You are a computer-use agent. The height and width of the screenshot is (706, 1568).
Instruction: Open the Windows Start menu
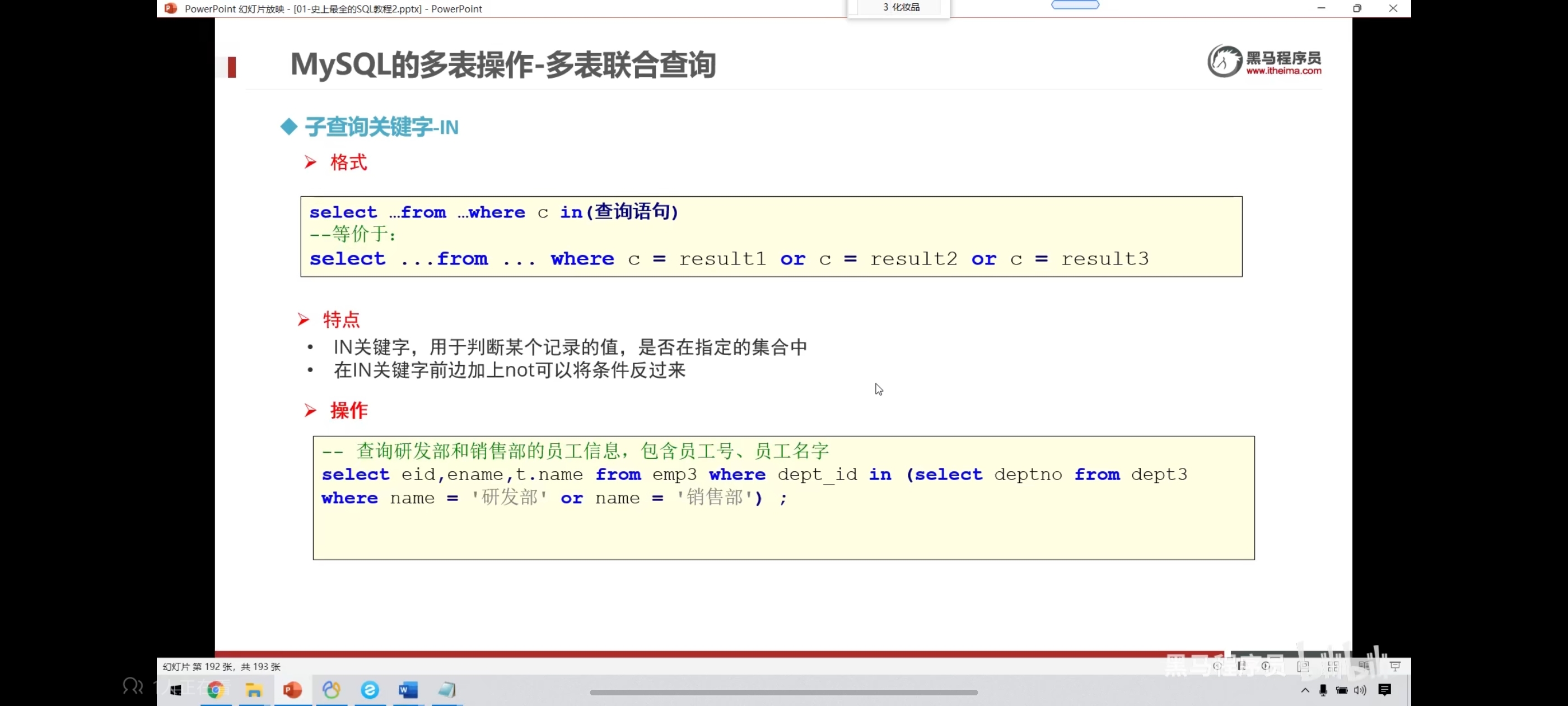(176, 690)
